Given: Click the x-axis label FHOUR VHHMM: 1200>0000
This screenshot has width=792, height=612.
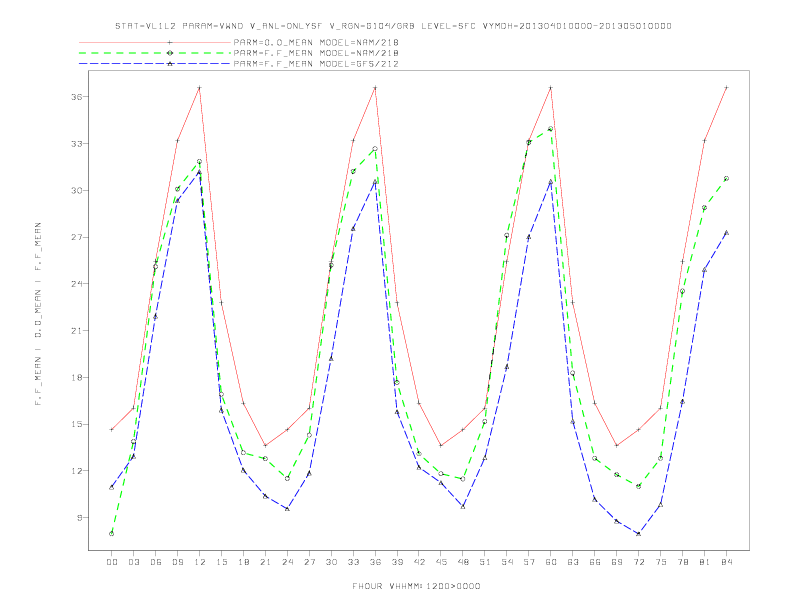Looking at the screenshot, I should 416,586.
